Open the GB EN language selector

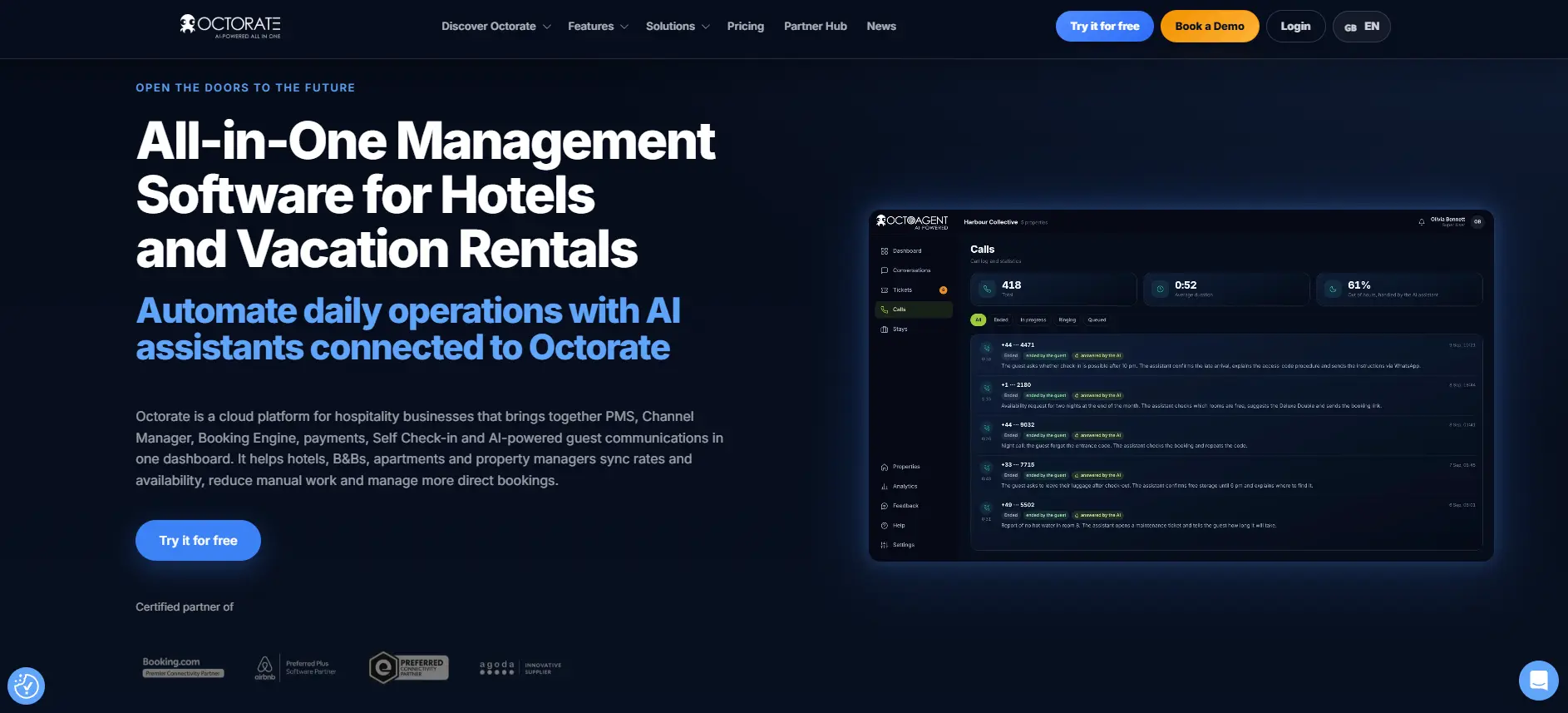click(1361, 27)
